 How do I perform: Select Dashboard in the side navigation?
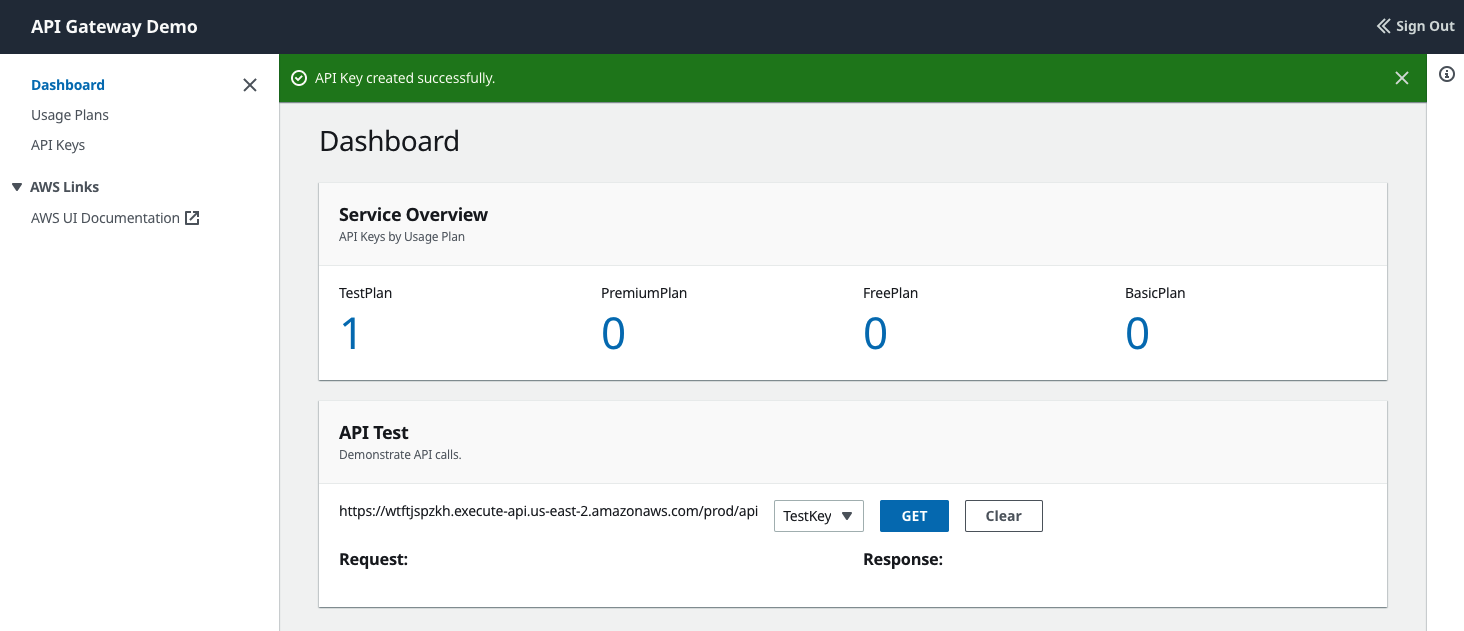[x=68, y=85]
